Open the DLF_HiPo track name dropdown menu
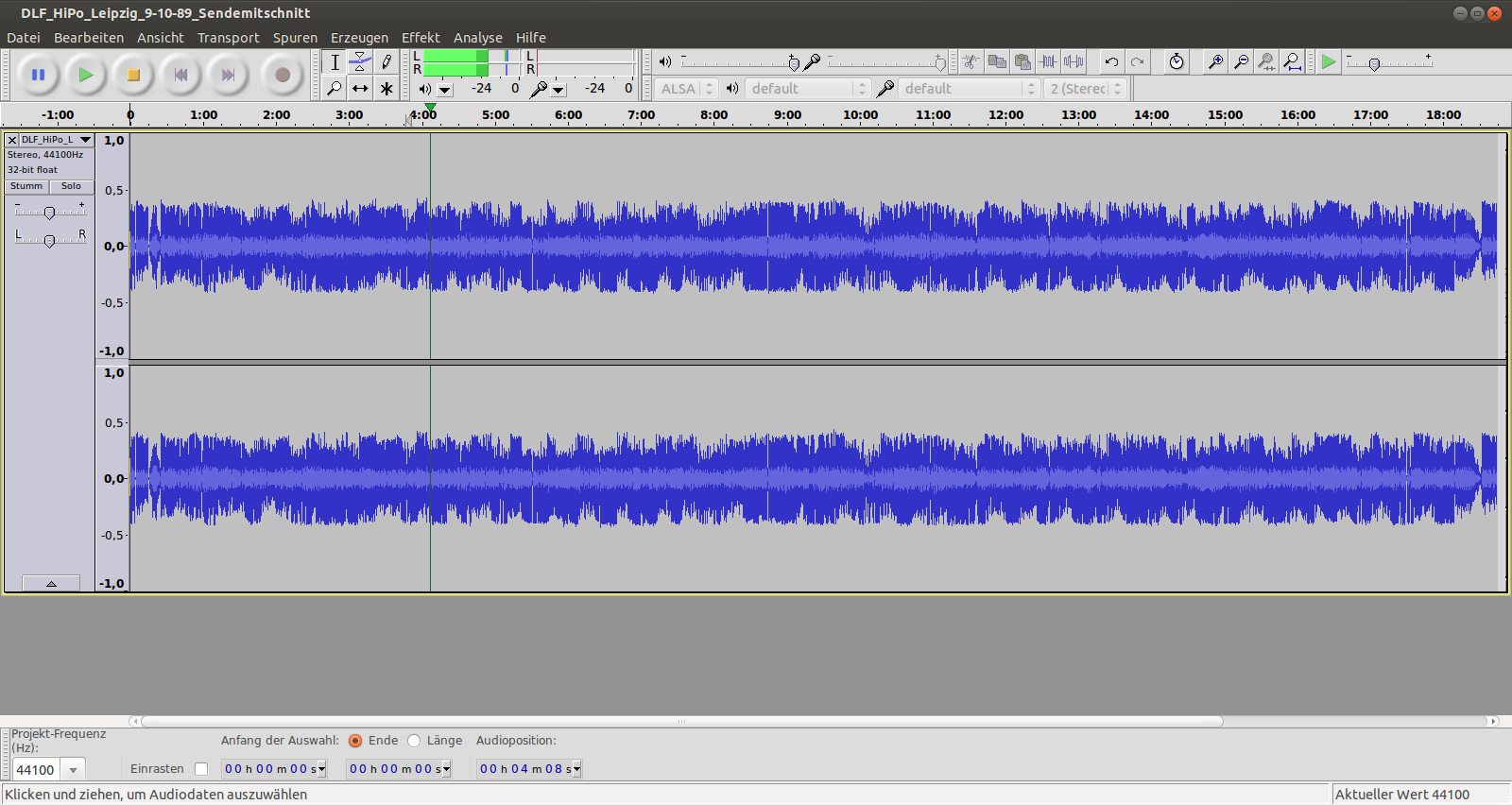Viewport: 1512px width, 805px height. (85, 140)
